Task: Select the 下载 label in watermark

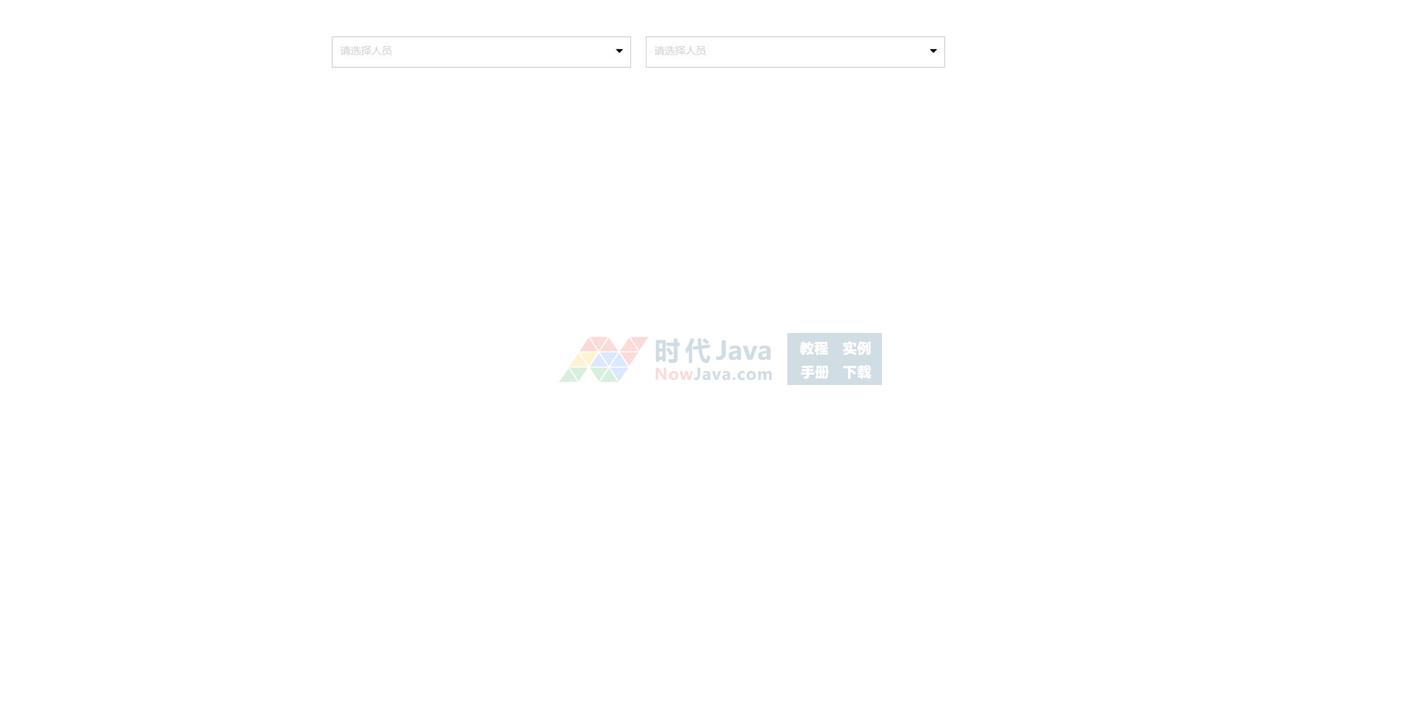Action: click(x=857, y=372)
